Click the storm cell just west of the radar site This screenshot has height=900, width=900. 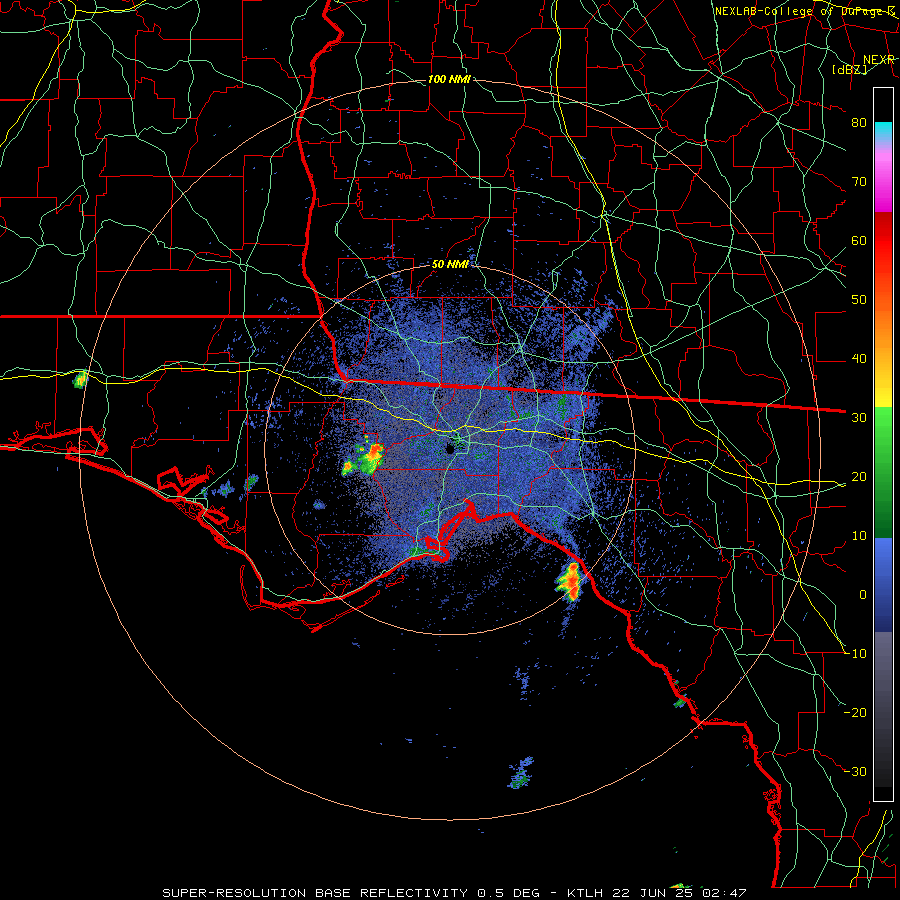(363, 457)
